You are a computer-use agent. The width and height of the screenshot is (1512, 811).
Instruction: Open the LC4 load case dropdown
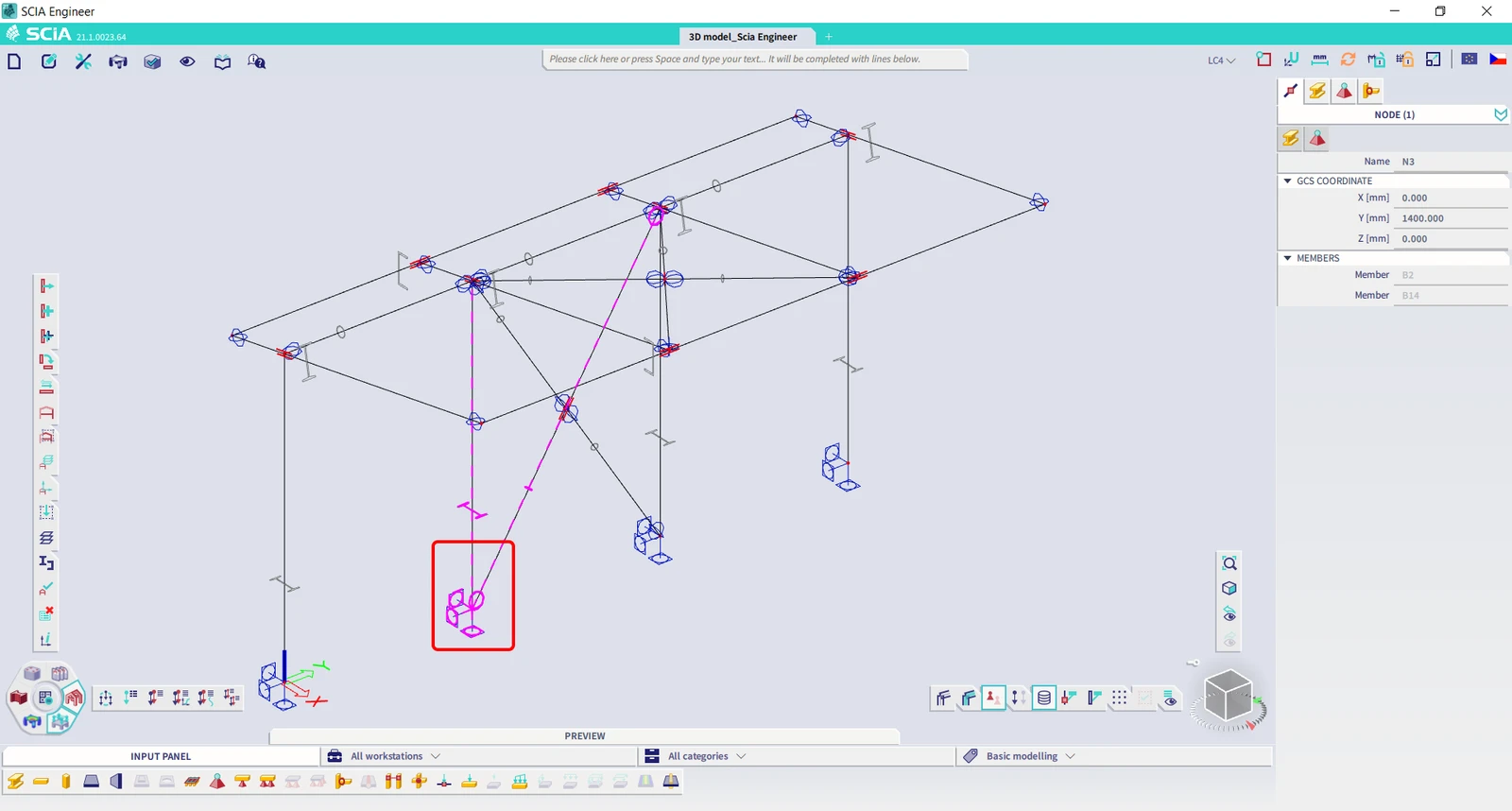pos(1221,60)
